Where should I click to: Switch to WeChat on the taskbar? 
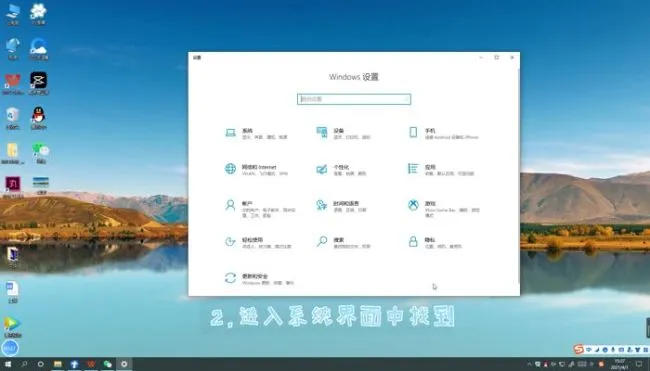[108, 364]
